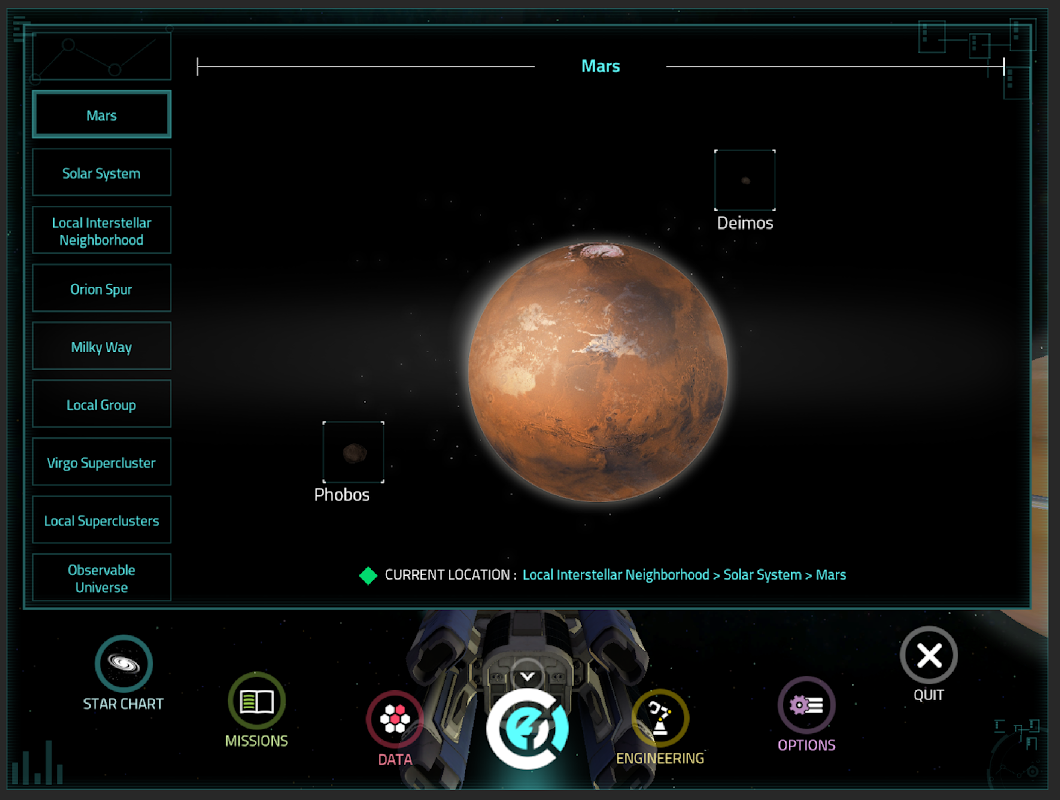Select Milky Way in the list

(101, 346)
